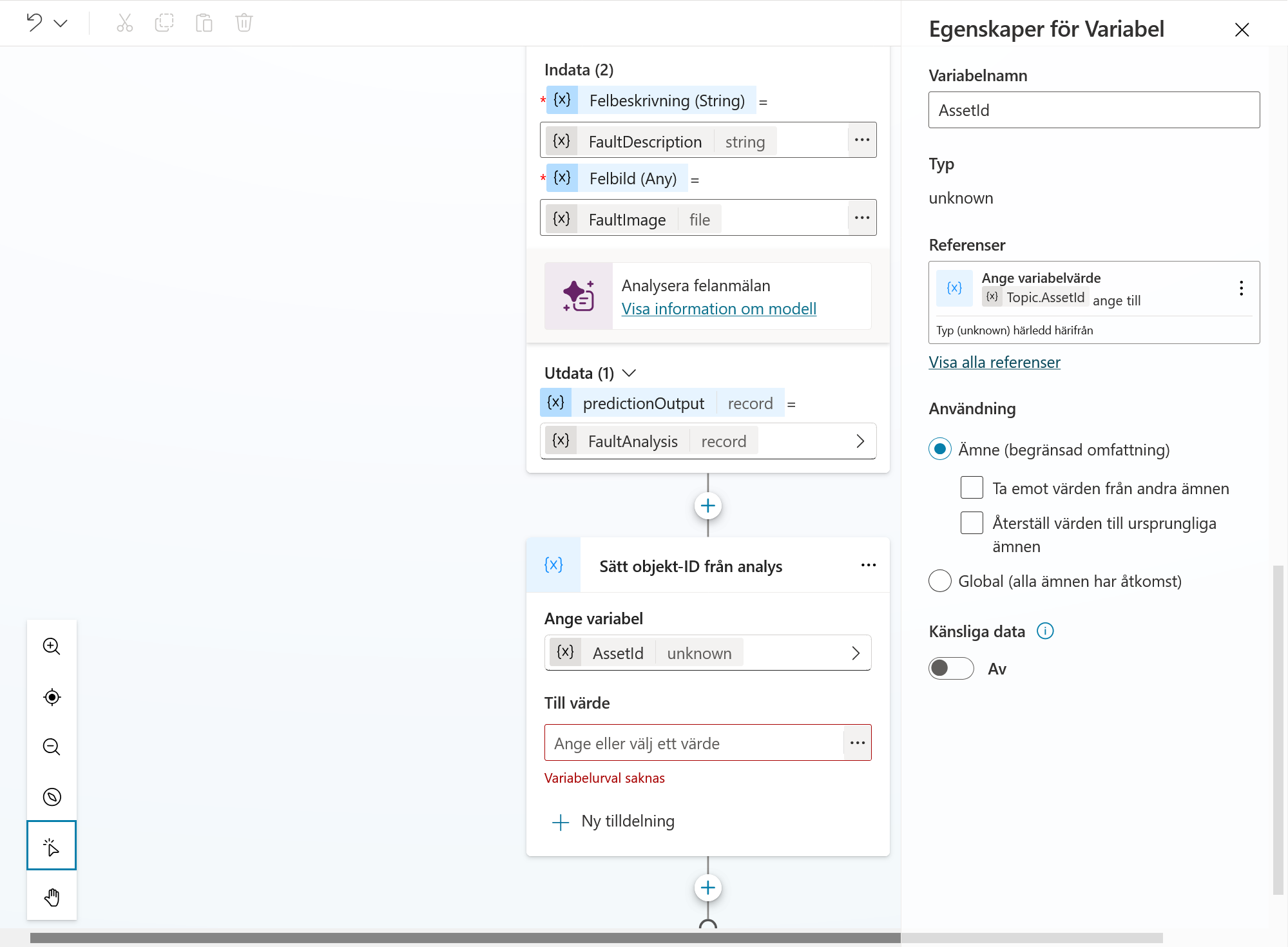1288x947 pixels.
Task: Open the Visa alla referenser link
Action: [x=994, y=362]
